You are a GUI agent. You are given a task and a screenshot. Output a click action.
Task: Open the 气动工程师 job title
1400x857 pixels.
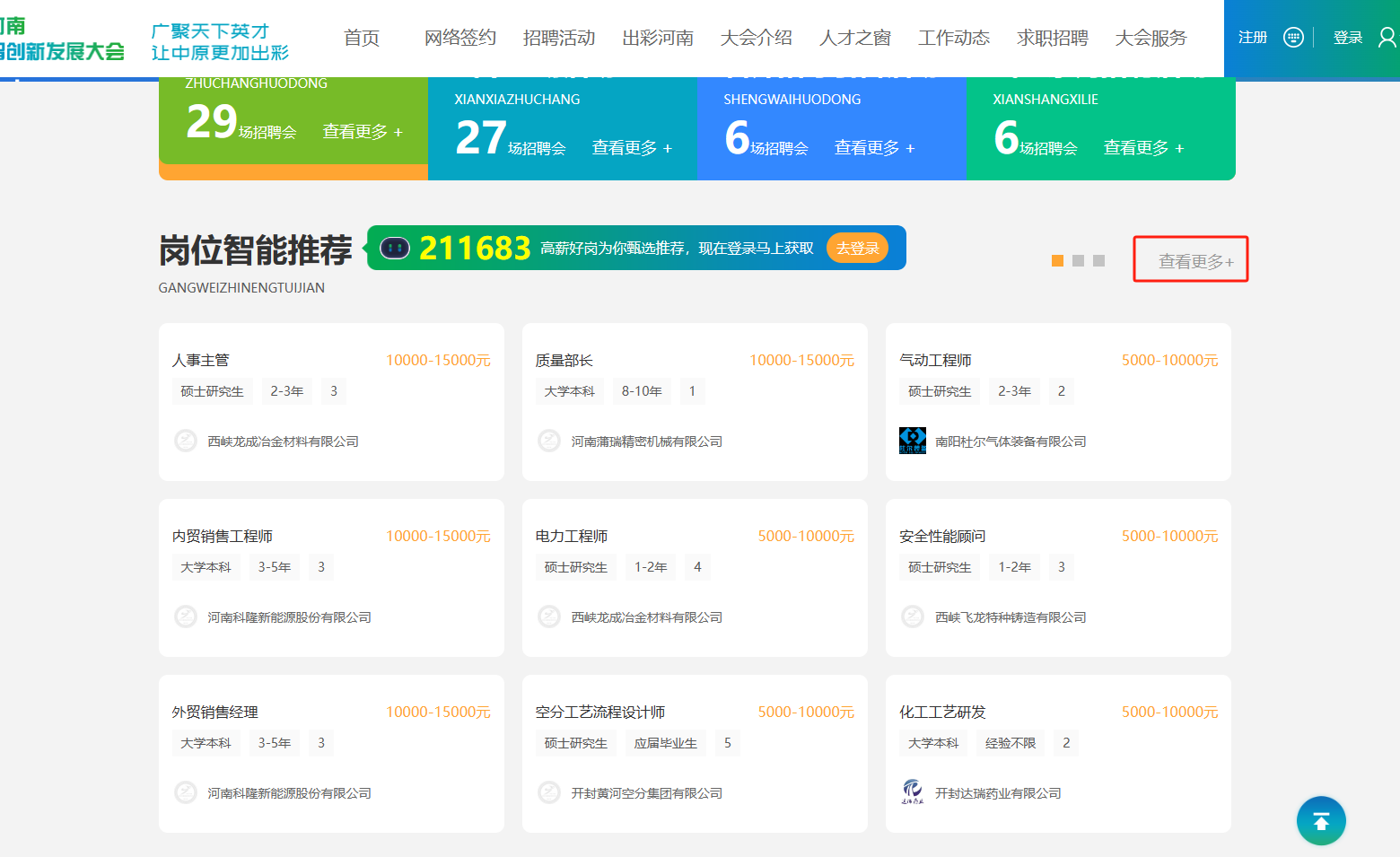[935, 360]
